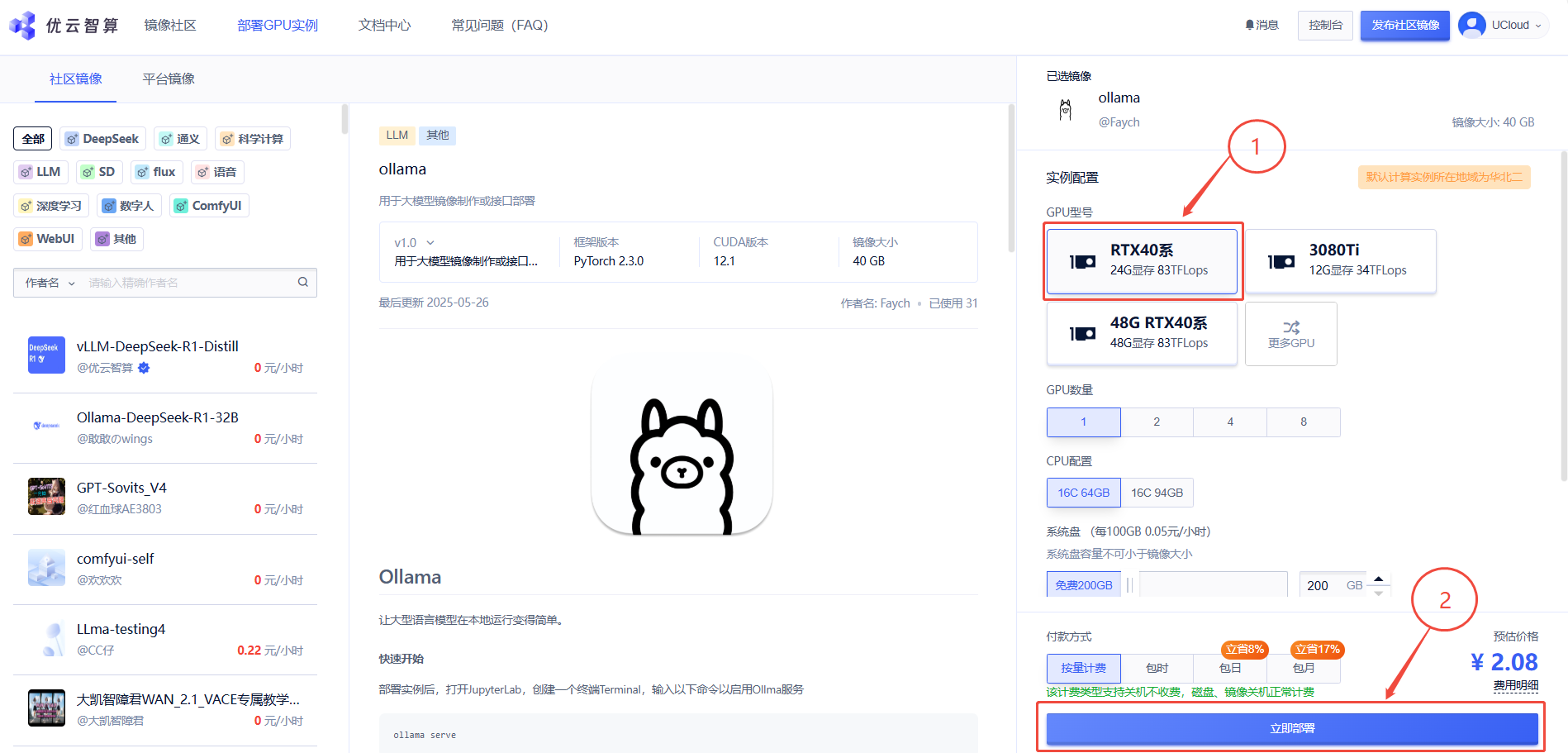This screenshot has height=753, width=1568.
Task: Click the 立即部署 button
Action: pyautogui.click(x=1292, y=728)
